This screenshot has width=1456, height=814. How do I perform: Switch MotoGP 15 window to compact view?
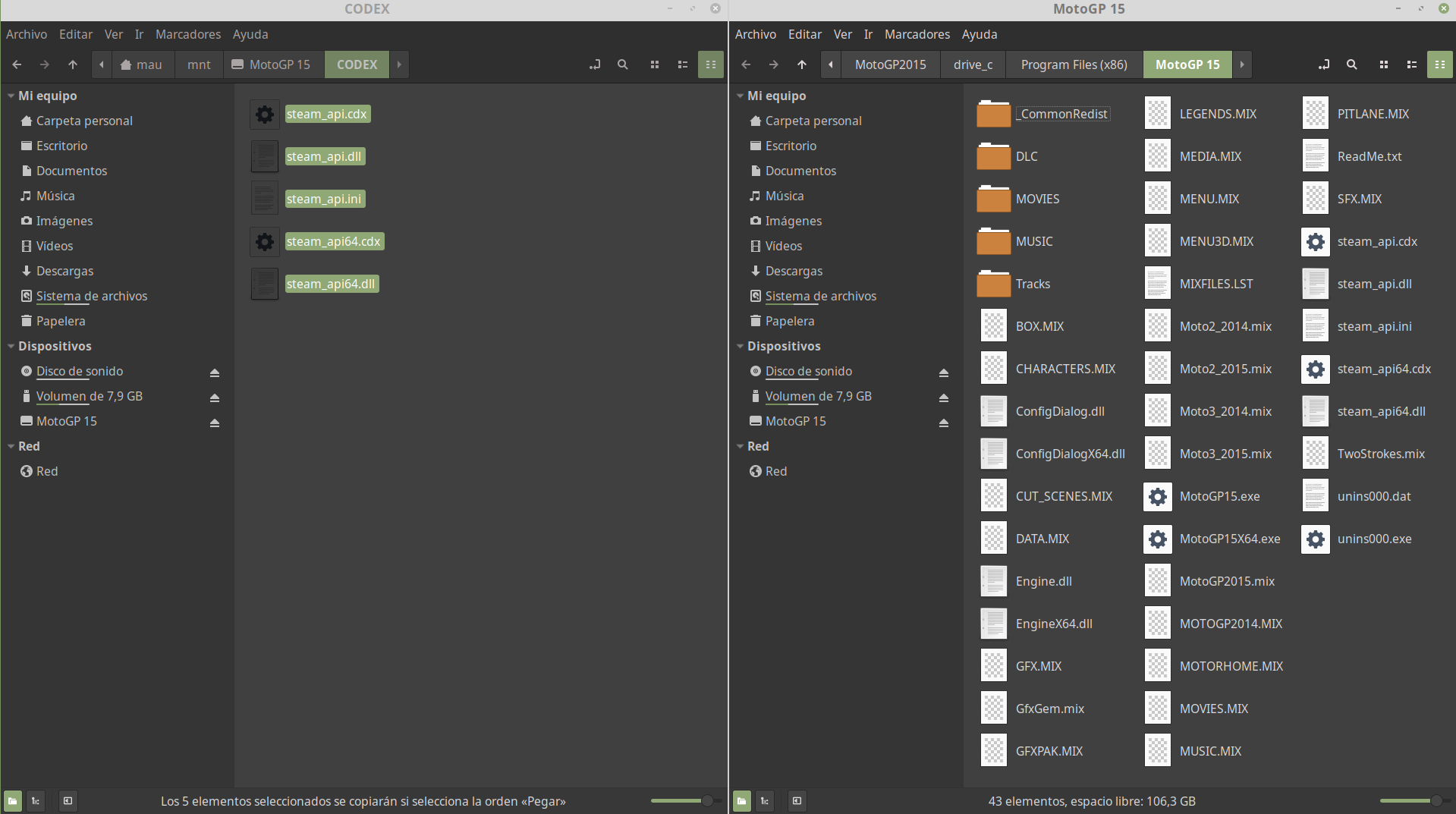point(1440,64)
